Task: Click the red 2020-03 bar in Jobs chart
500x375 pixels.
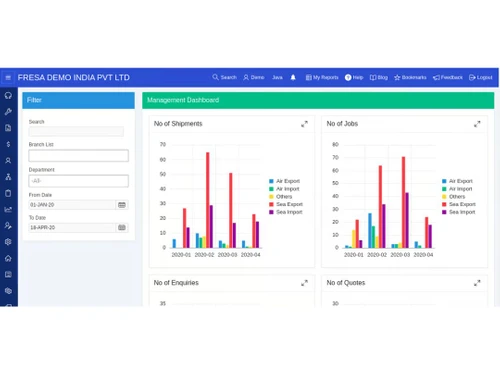Action: click(403, 202)
